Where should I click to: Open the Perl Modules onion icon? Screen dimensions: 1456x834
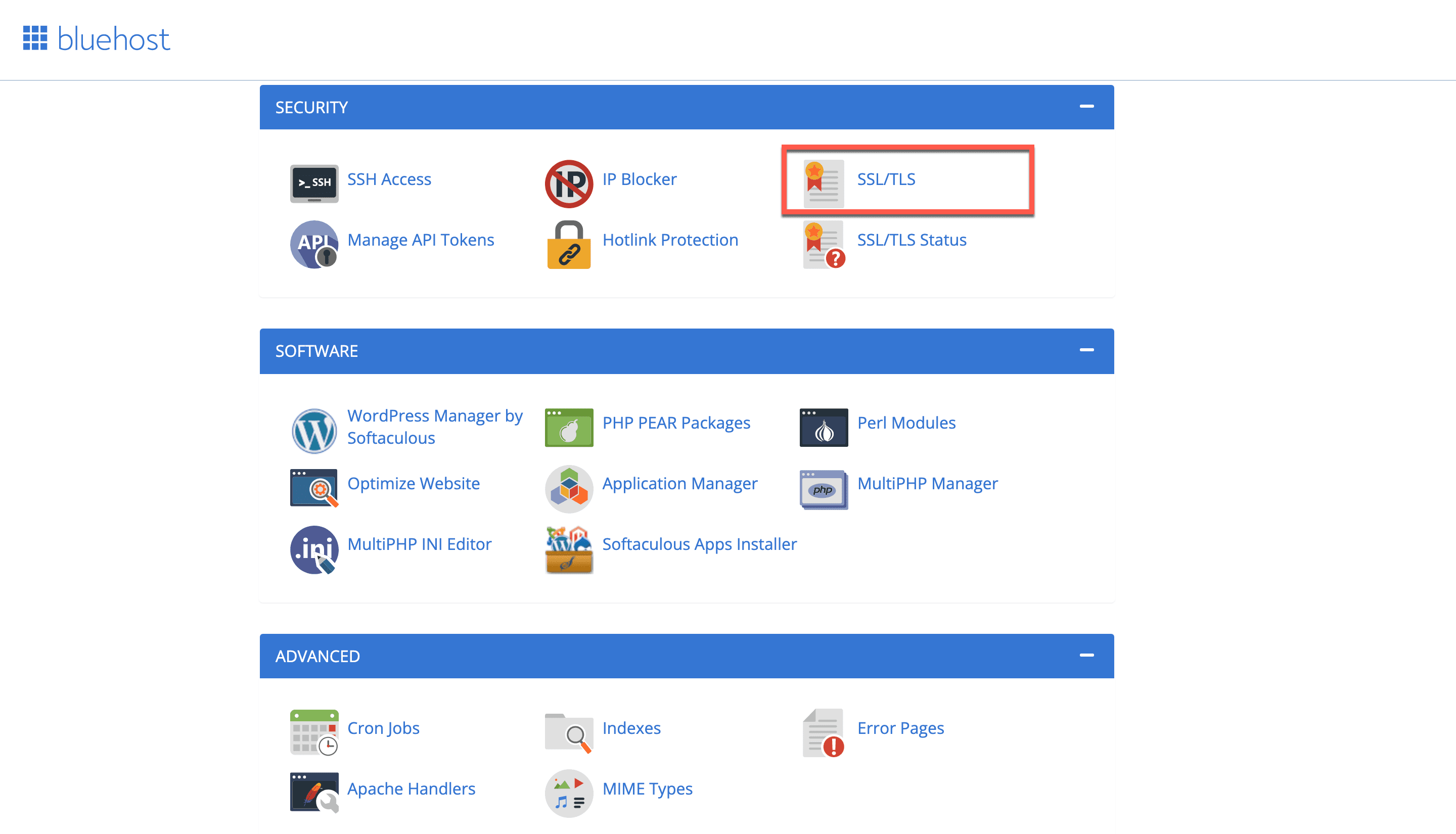click(823, 427)
